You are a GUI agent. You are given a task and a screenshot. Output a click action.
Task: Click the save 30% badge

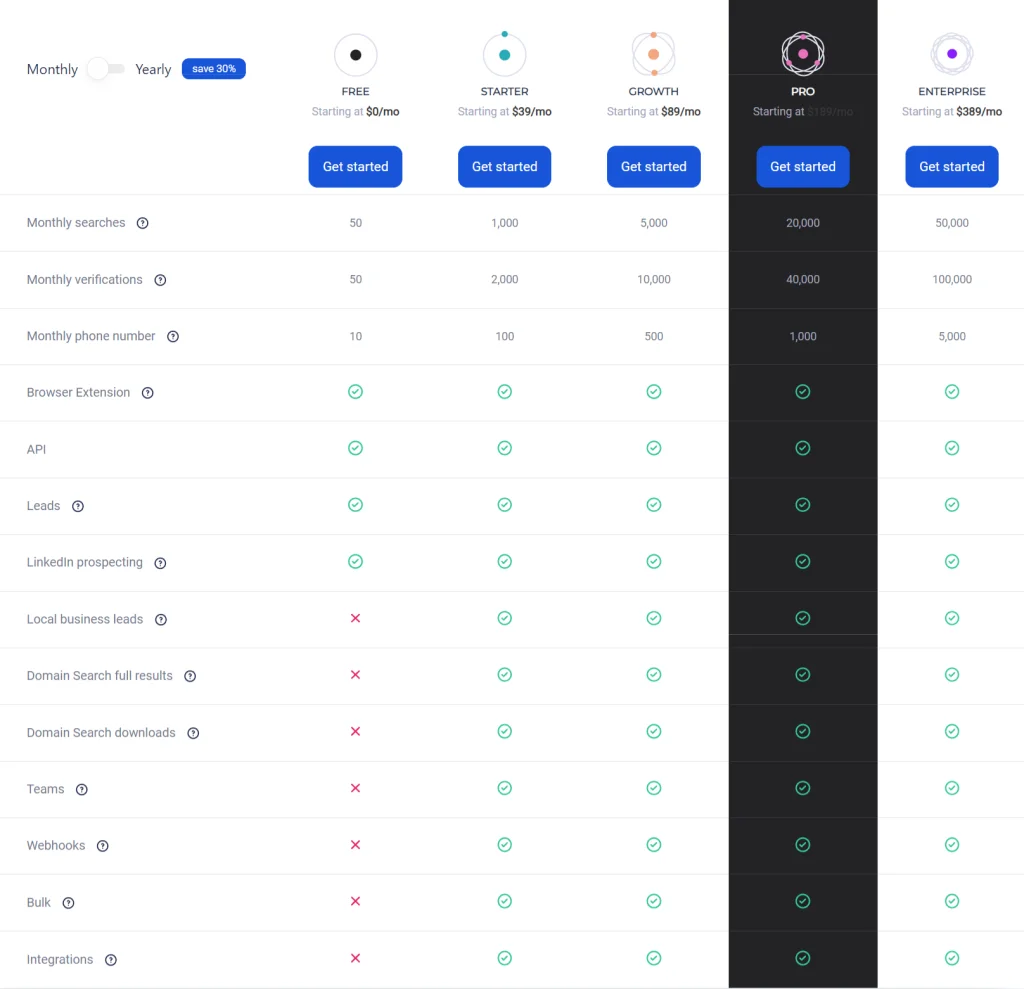click(214, 69)
